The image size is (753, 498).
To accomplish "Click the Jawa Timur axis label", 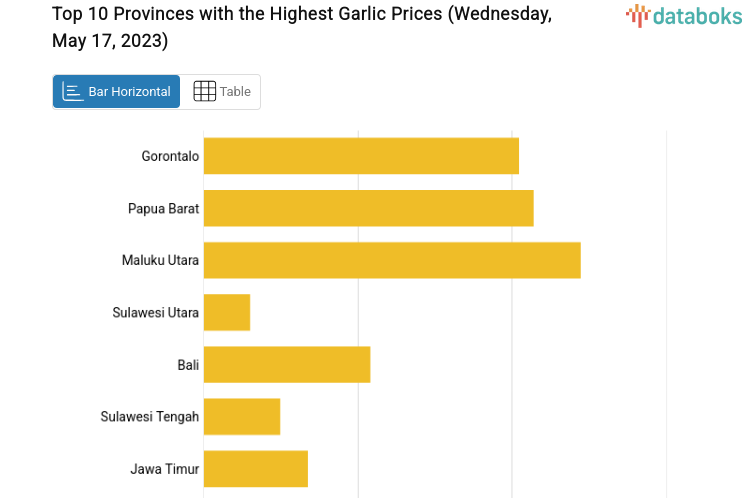I will [x=164, y=468].
